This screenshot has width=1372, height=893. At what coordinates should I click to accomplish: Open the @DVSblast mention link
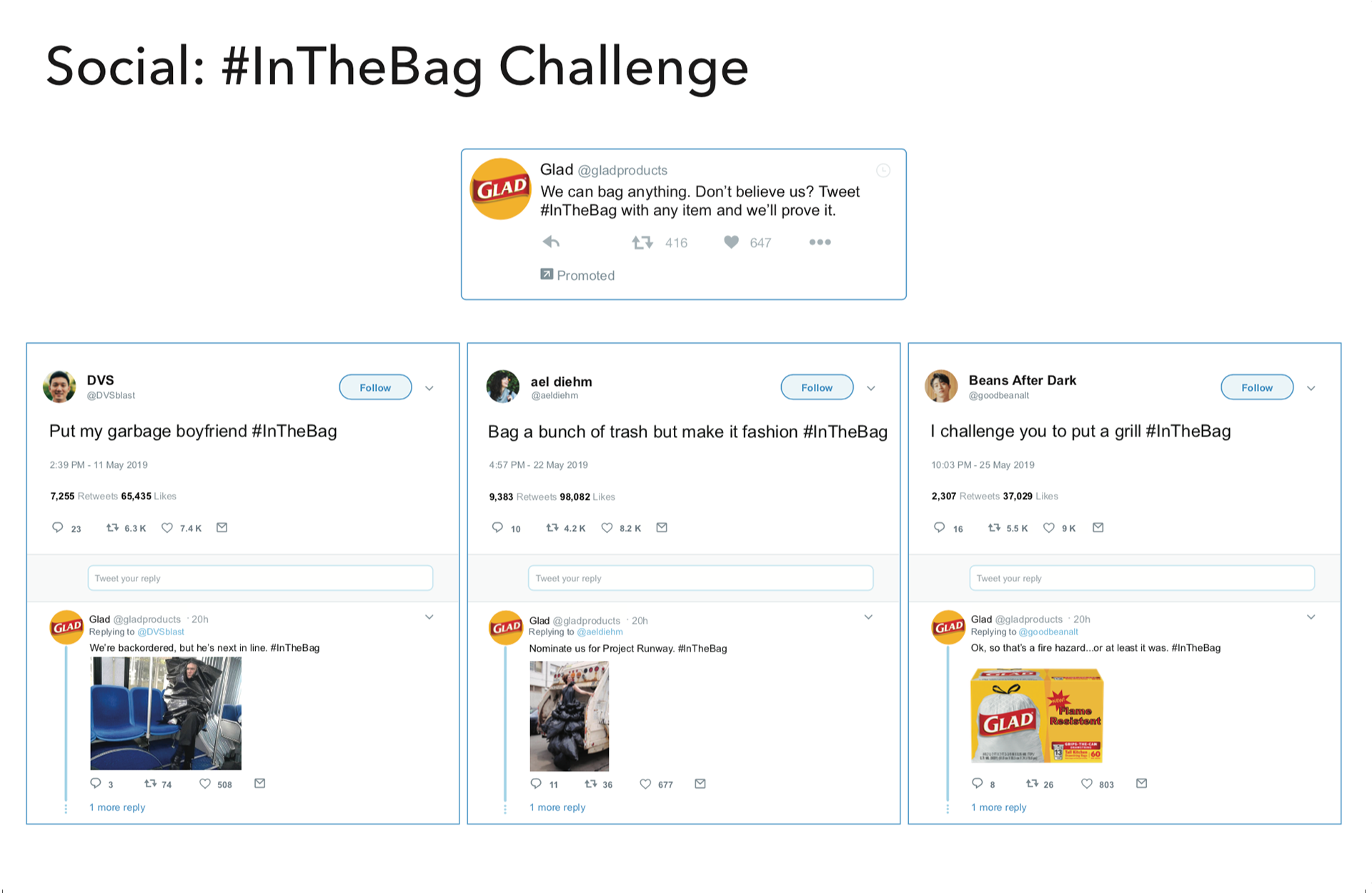coord(161,632)
